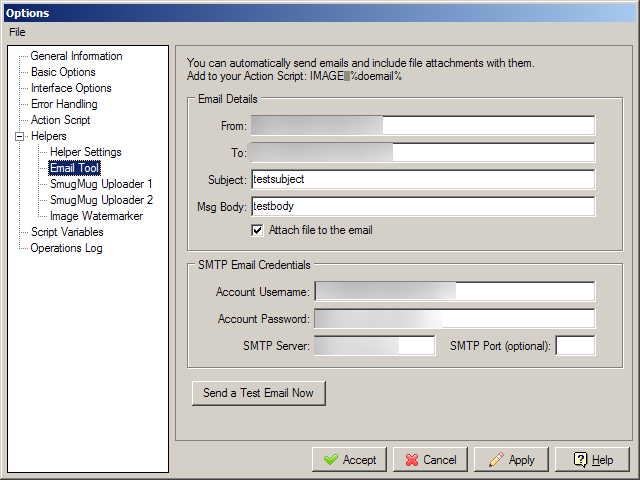Select General Information in the tree

click(x=76, y=56)
